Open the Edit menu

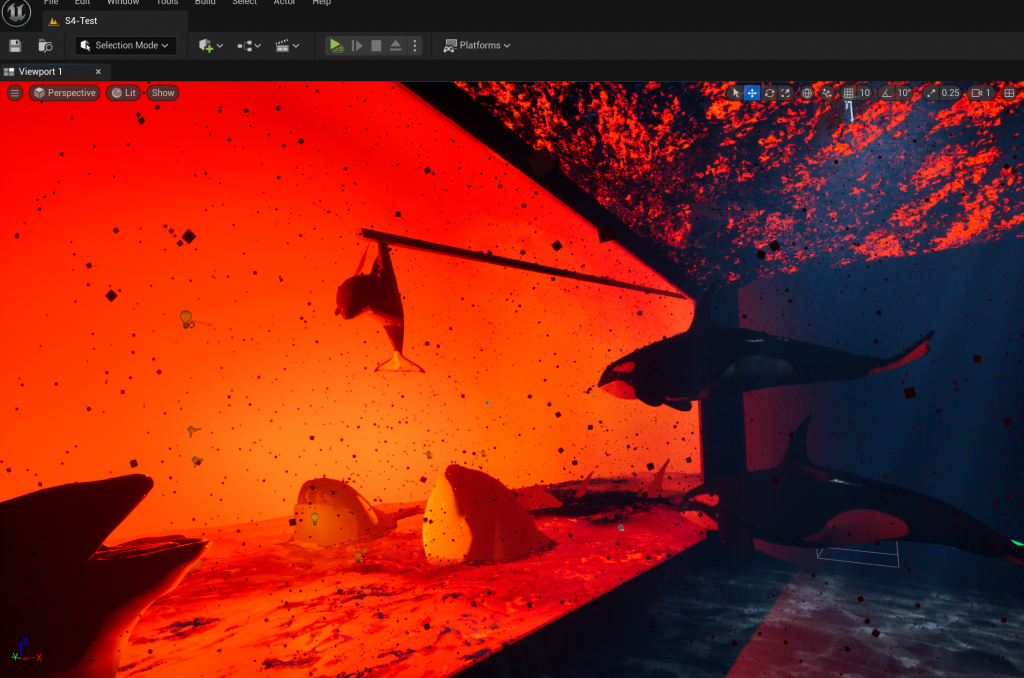82,3
